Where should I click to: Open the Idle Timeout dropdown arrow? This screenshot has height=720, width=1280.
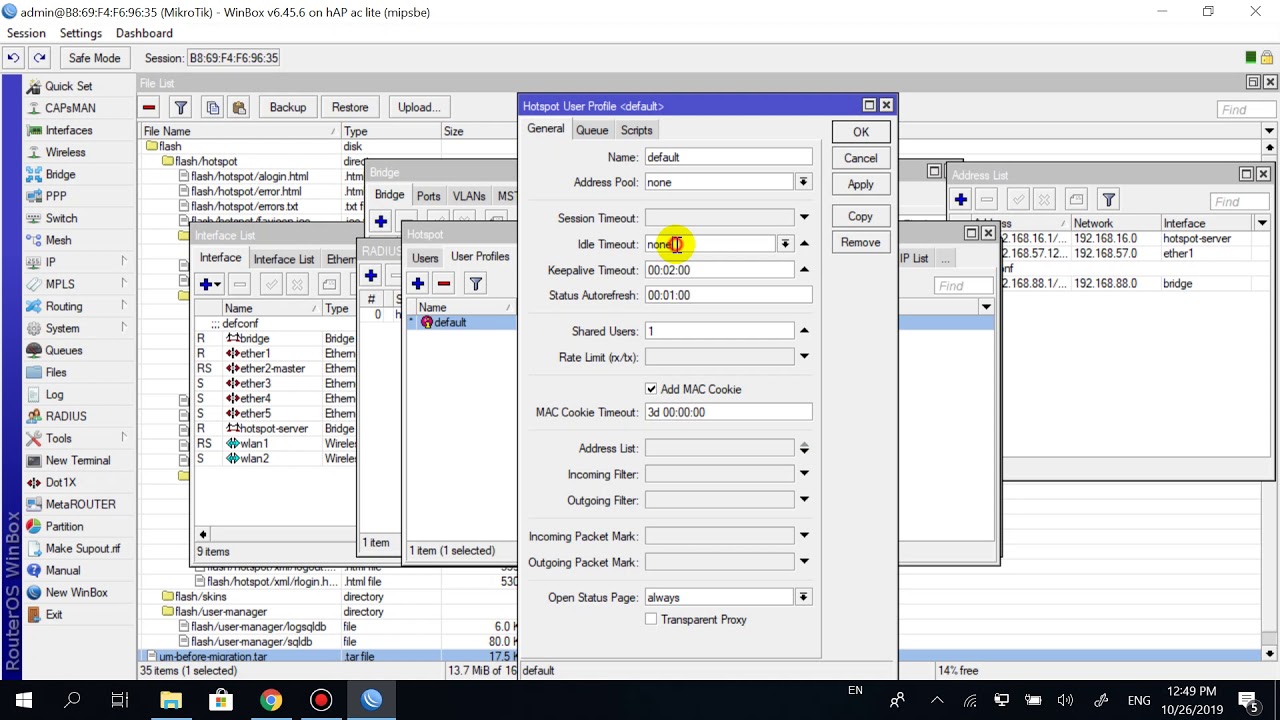click(x=786, y=244)
